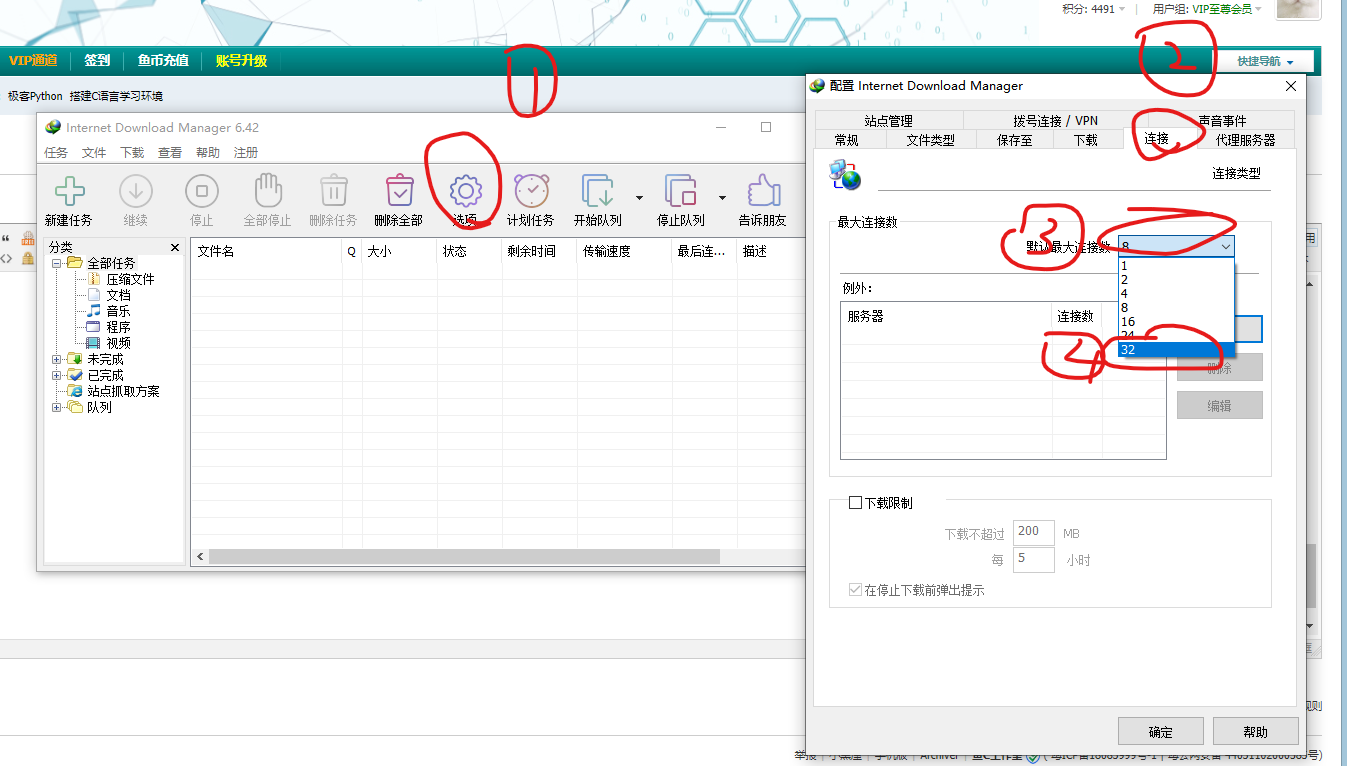Screen dimensions: 1347x766
Task: Switch to the 常规 tab
Action: point(846,140)
